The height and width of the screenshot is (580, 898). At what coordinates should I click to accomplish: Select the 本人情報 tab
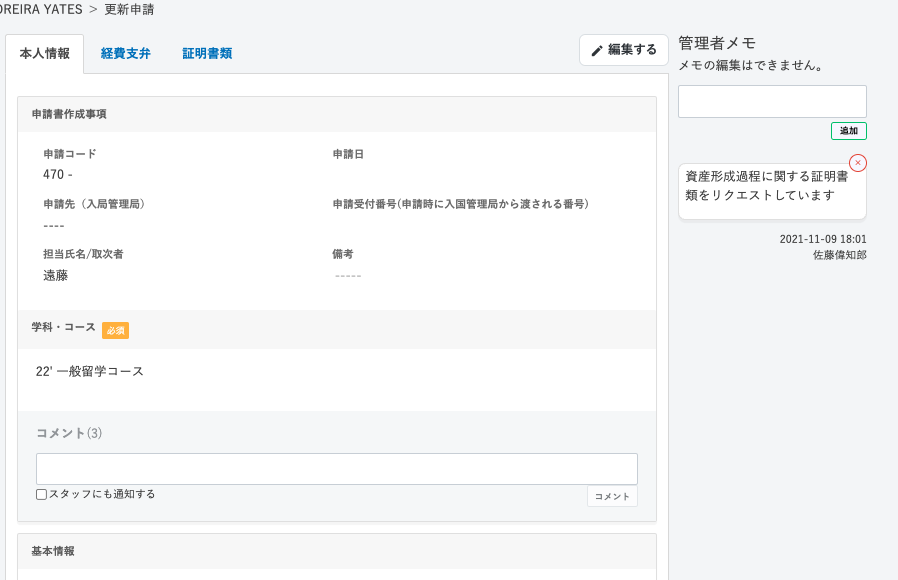point(45,53)
